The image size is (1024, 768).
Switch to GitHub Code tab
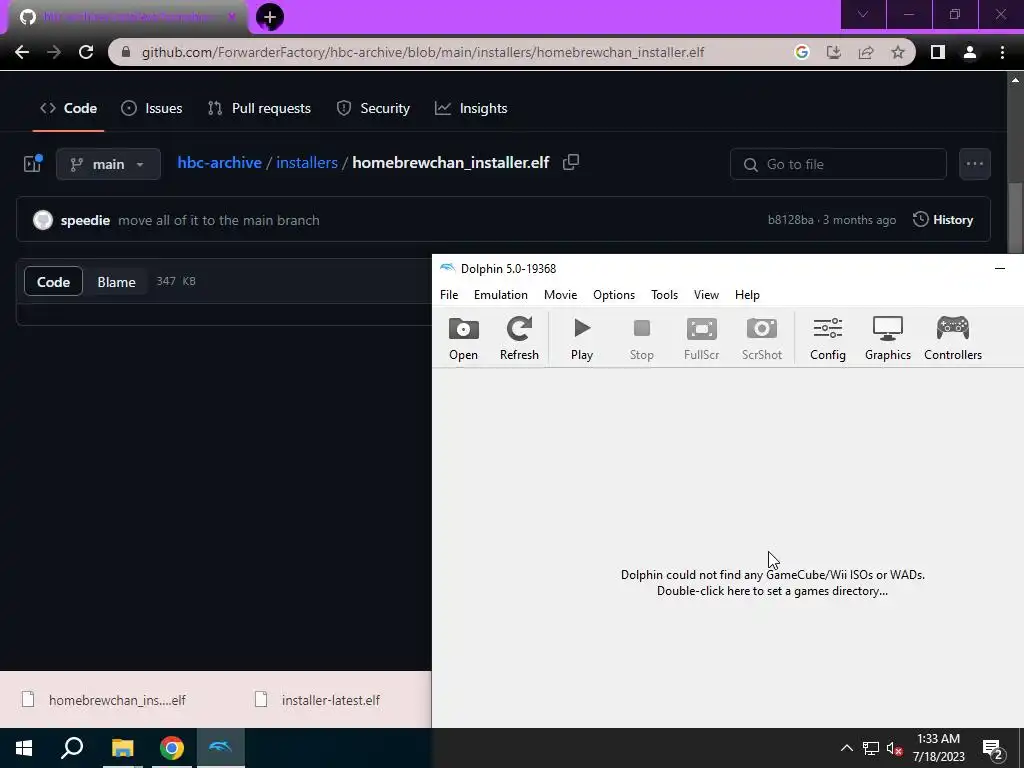tap(69, 108)
